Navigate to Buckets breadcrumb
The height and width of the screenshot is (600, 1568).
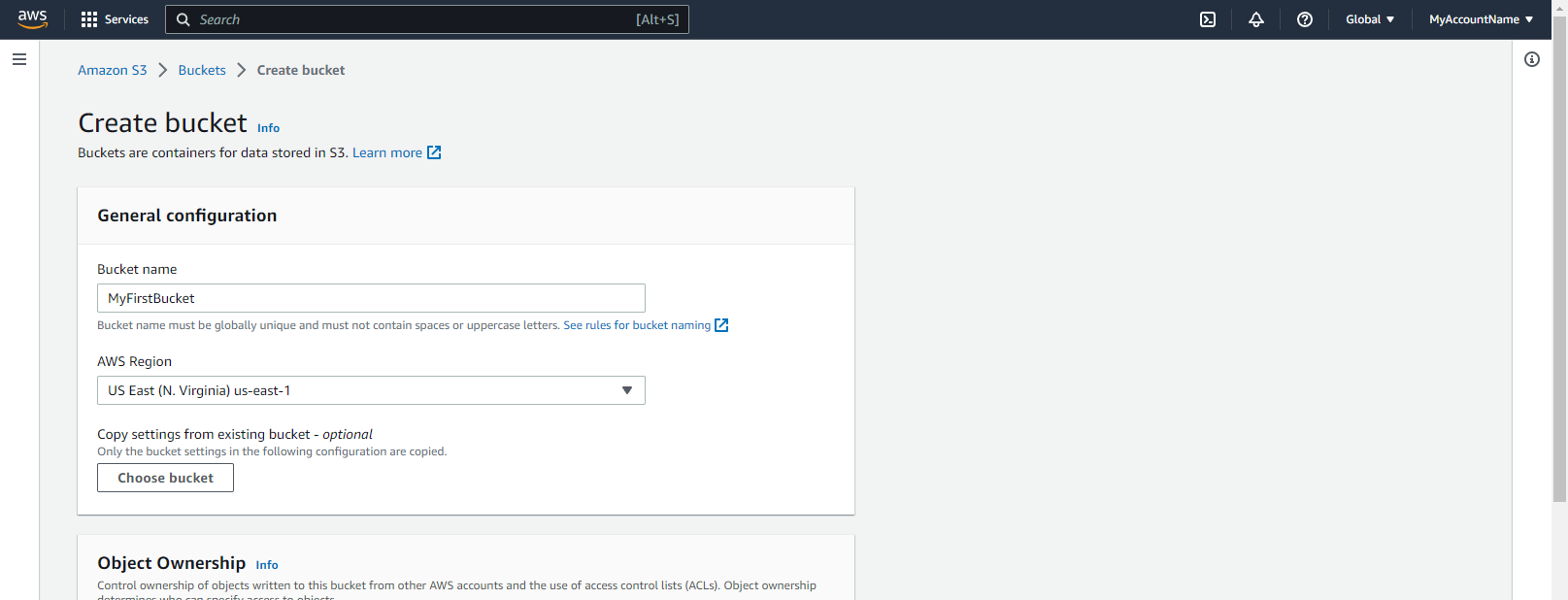(x=202, y=70)
